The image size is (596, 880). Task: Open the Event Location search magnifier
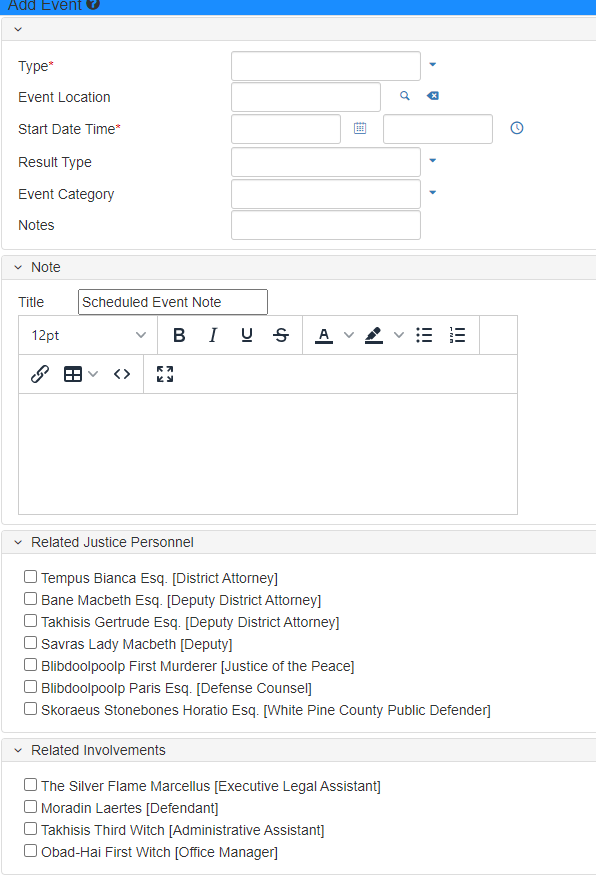tap(405, 96)
